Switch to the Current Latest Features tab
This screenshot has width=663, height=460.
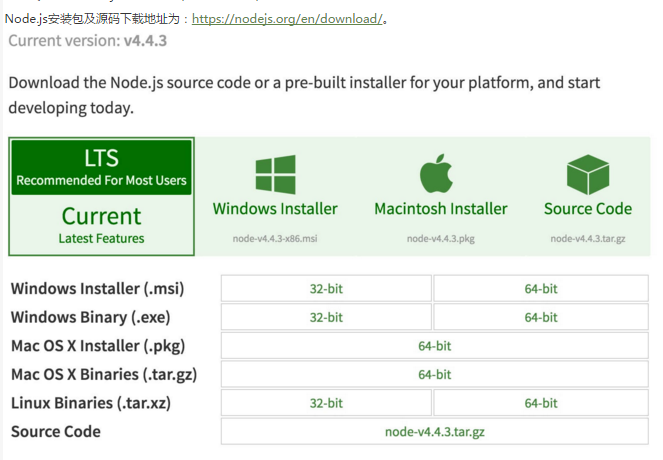tap(101, 225)
